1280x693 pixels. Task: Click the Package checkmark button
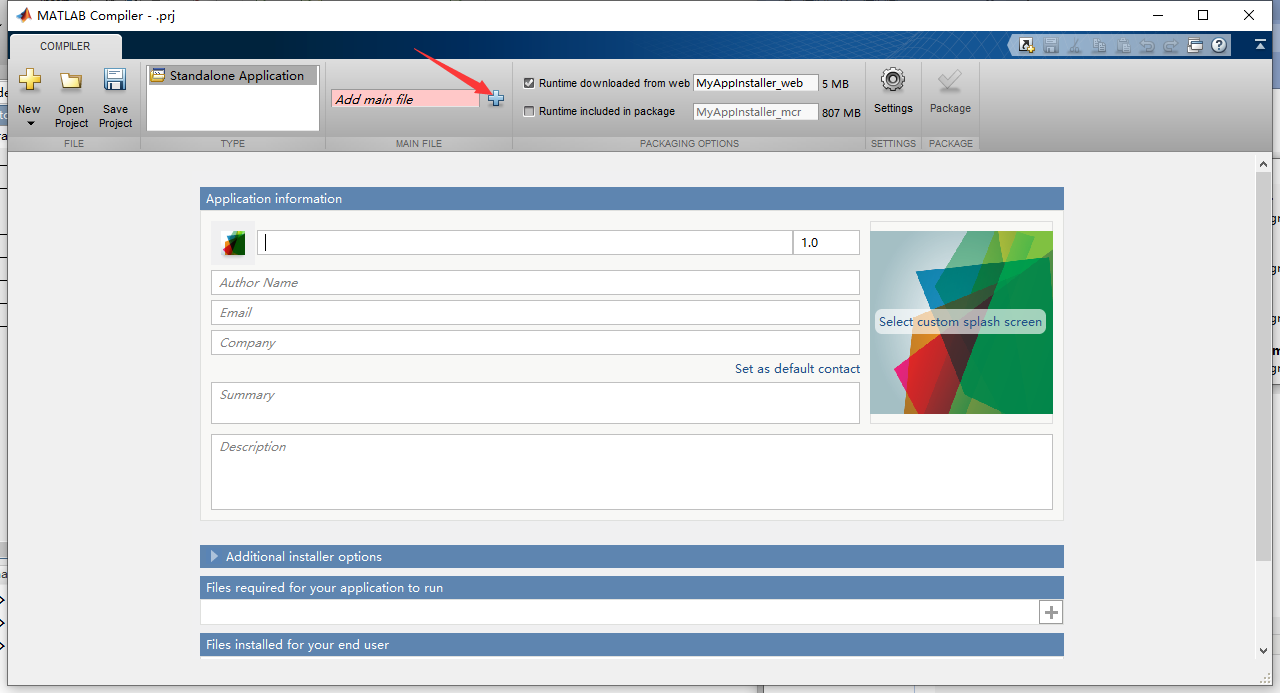point(950,81)
